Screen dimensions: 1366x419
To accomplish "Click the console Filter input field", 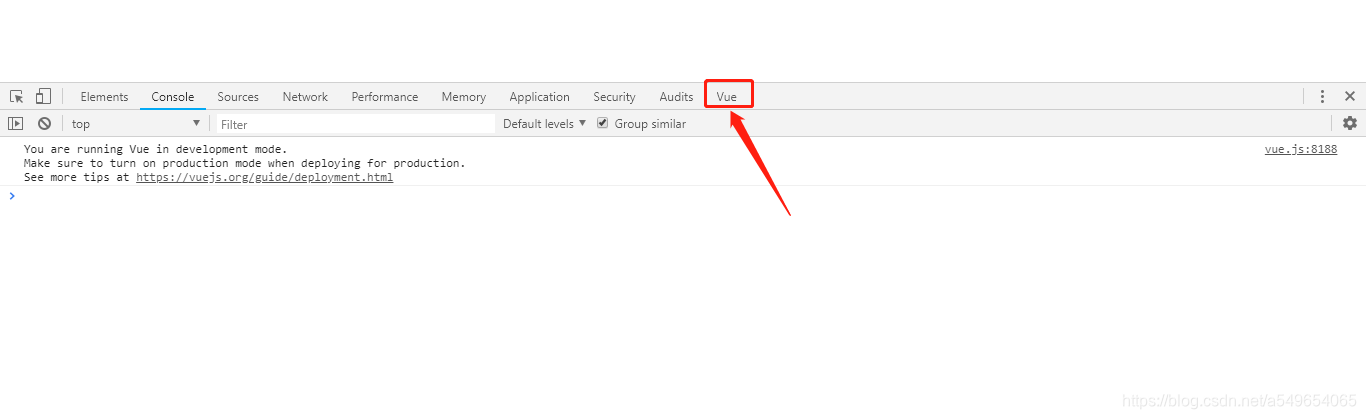I will pos(356,124).
